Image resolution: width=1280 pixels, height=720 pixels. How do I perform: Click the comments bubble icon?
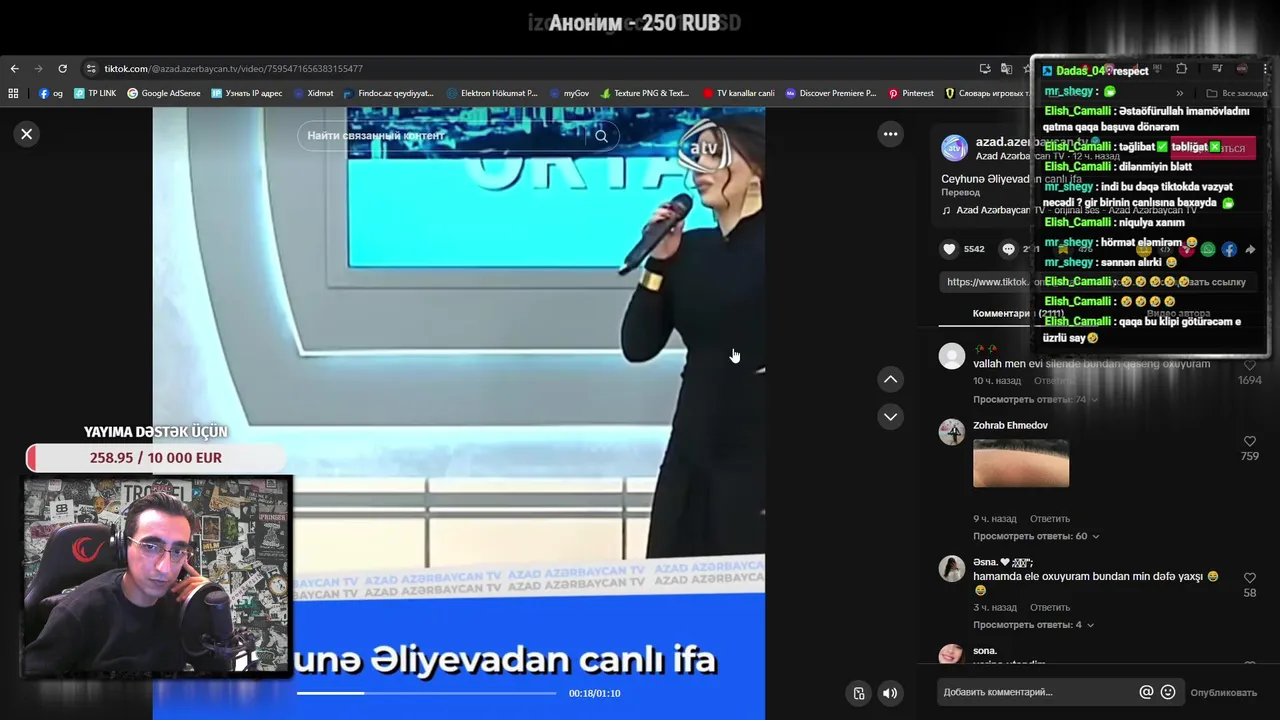pyautogui.click(x=1009, y=249)
